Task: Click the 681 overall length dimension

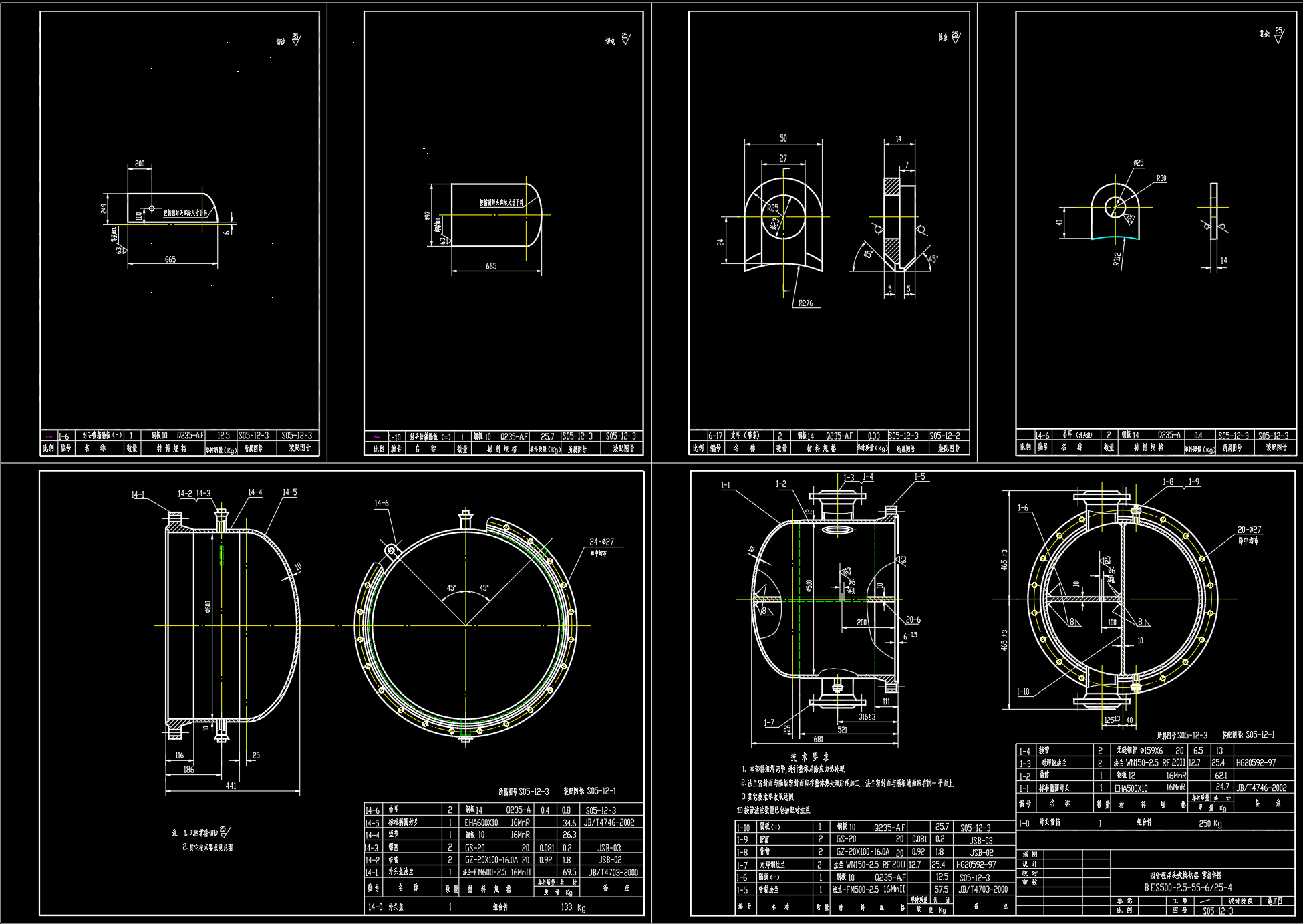Action: pyautogui.click(x=818, y=739)
